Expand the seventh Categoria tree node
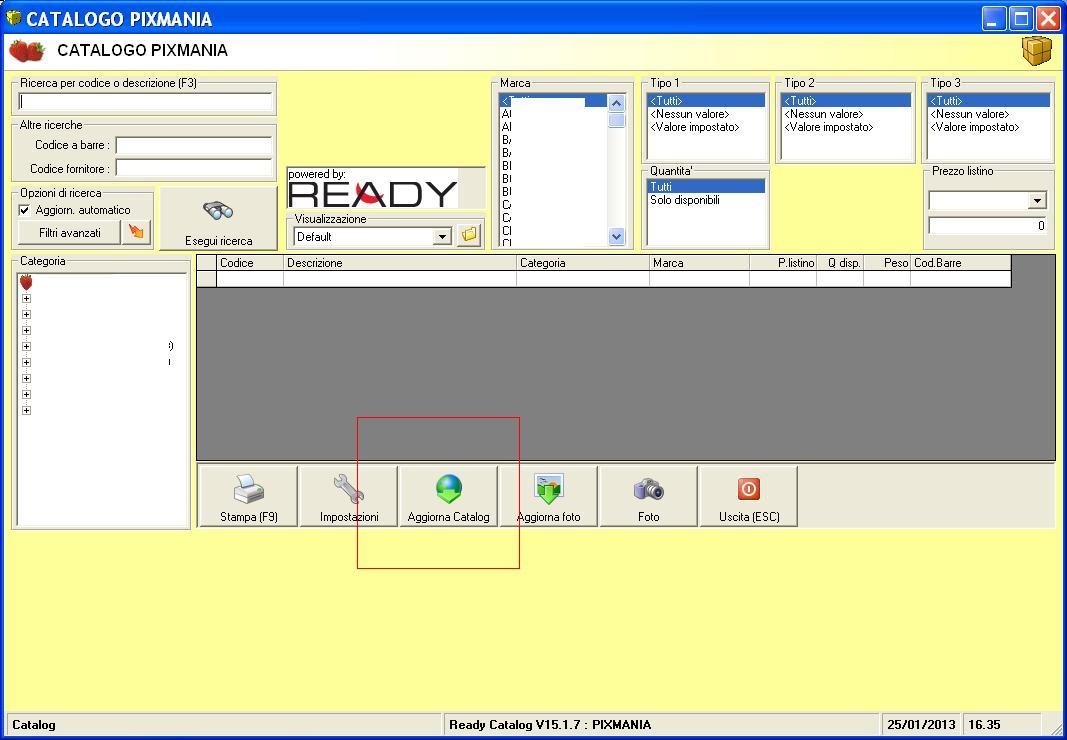Screen dimensions: 1067x740 [x=27, y=394]
